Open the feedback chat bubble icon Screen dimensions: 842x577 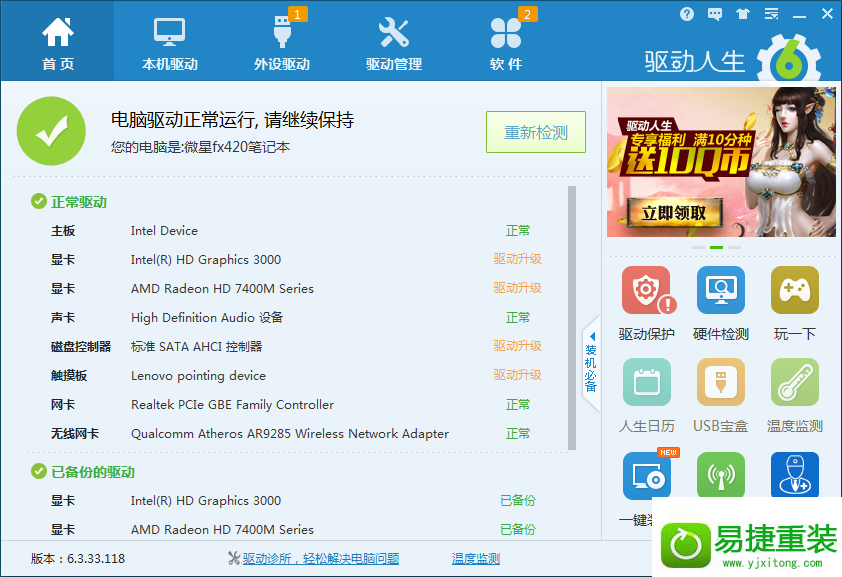point(715,14)
